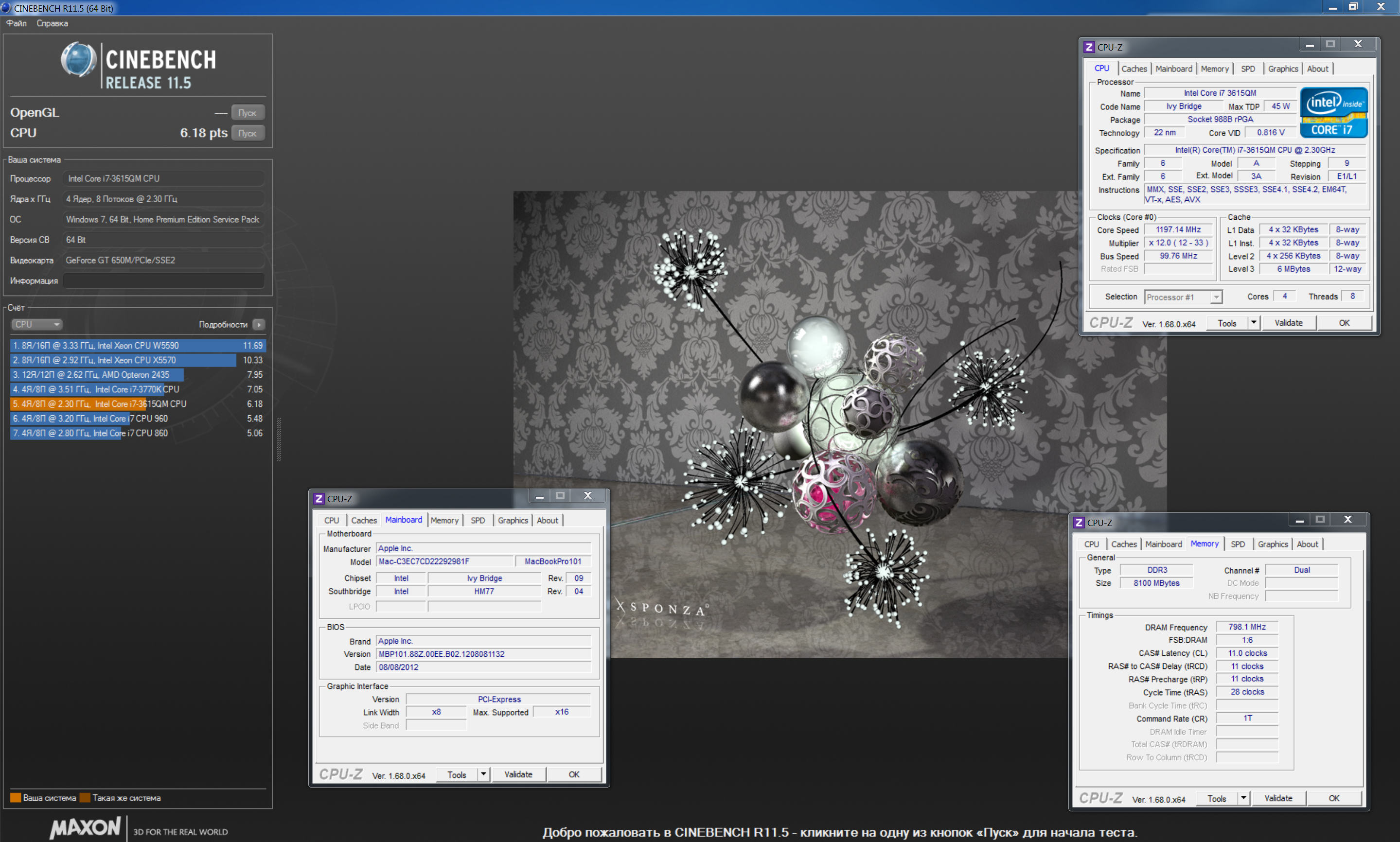Open details arrow next to Подробности

click(259, 325)
